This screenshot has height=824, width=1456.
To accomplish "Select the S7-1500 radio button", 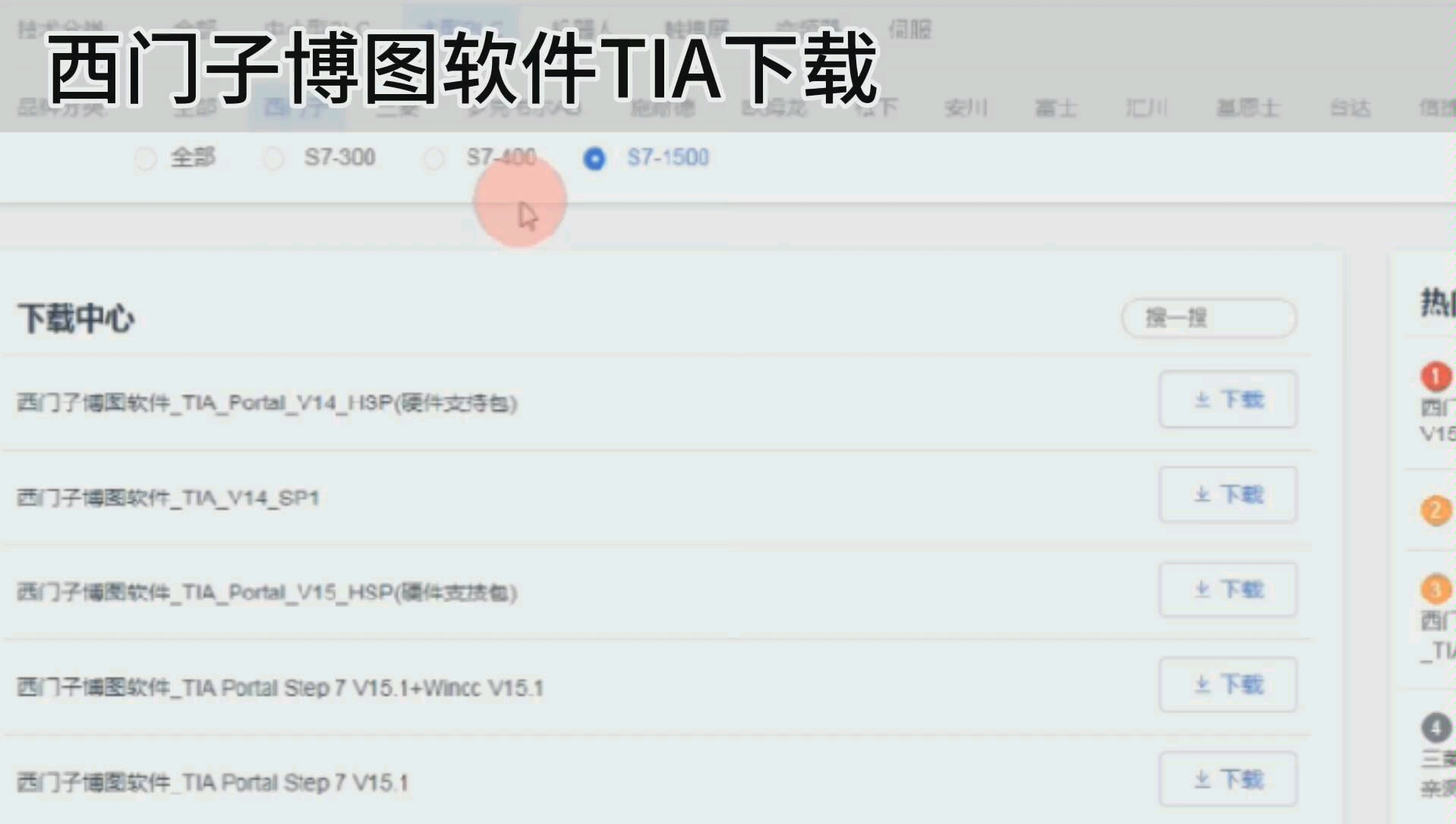I will pos(594,159).
